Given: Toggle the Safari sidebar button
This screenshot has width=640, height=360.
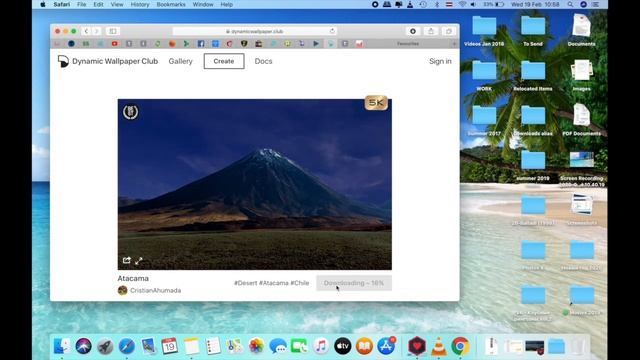Looking at the screenshot, I should [113, 31].
